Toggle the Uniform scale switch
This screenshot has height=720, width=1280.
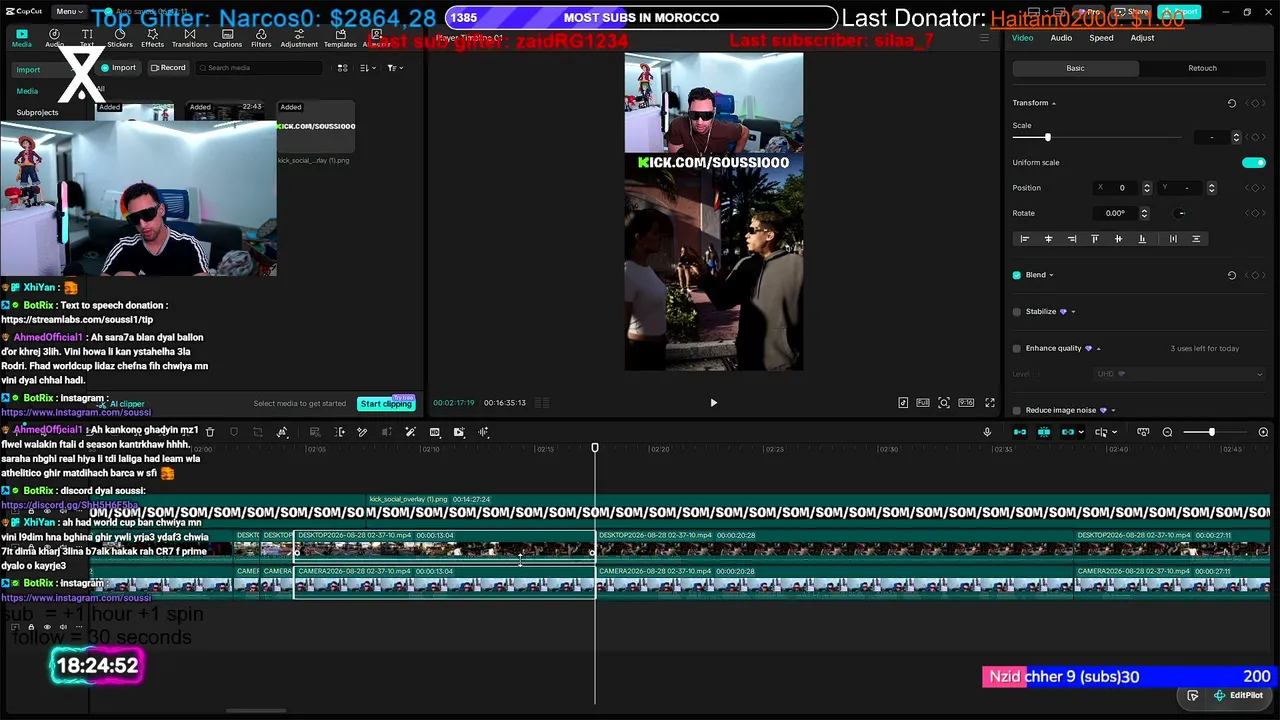pos(1254,163)
